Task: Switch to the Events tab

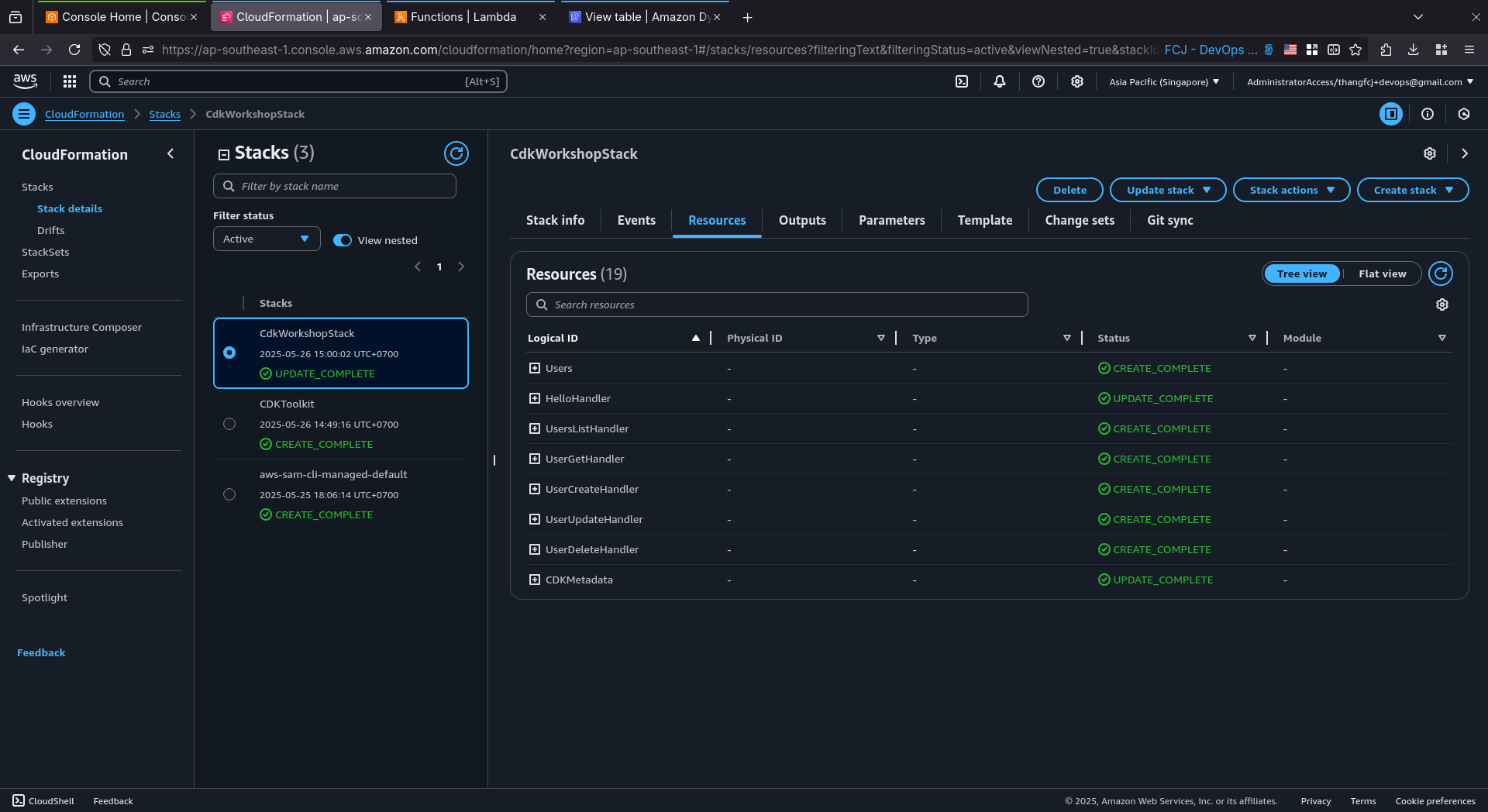Action: pos(636,220)
